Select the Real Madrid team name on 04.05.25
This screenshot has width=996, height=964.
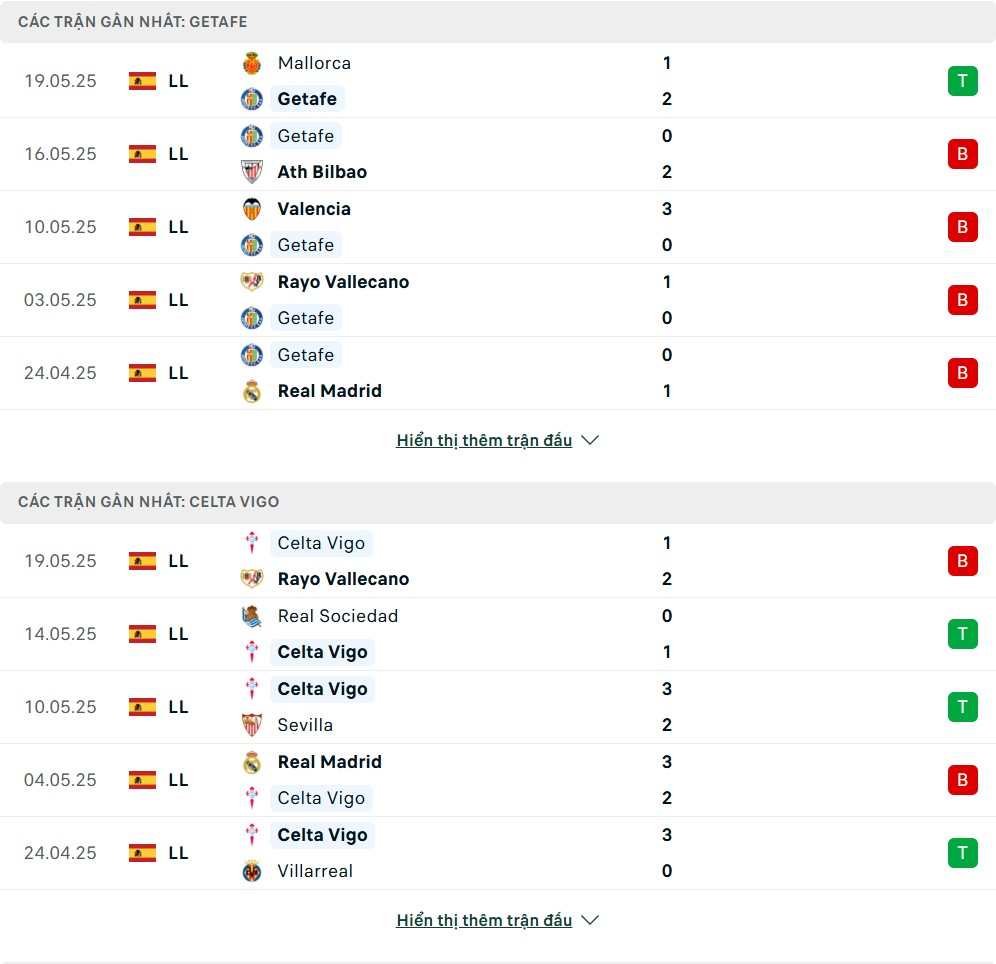330,761
